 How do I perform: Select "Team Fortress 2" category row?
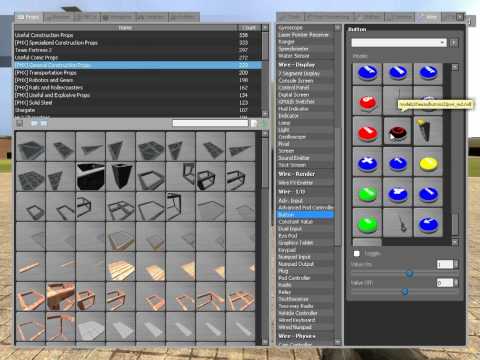coord(138,50)
